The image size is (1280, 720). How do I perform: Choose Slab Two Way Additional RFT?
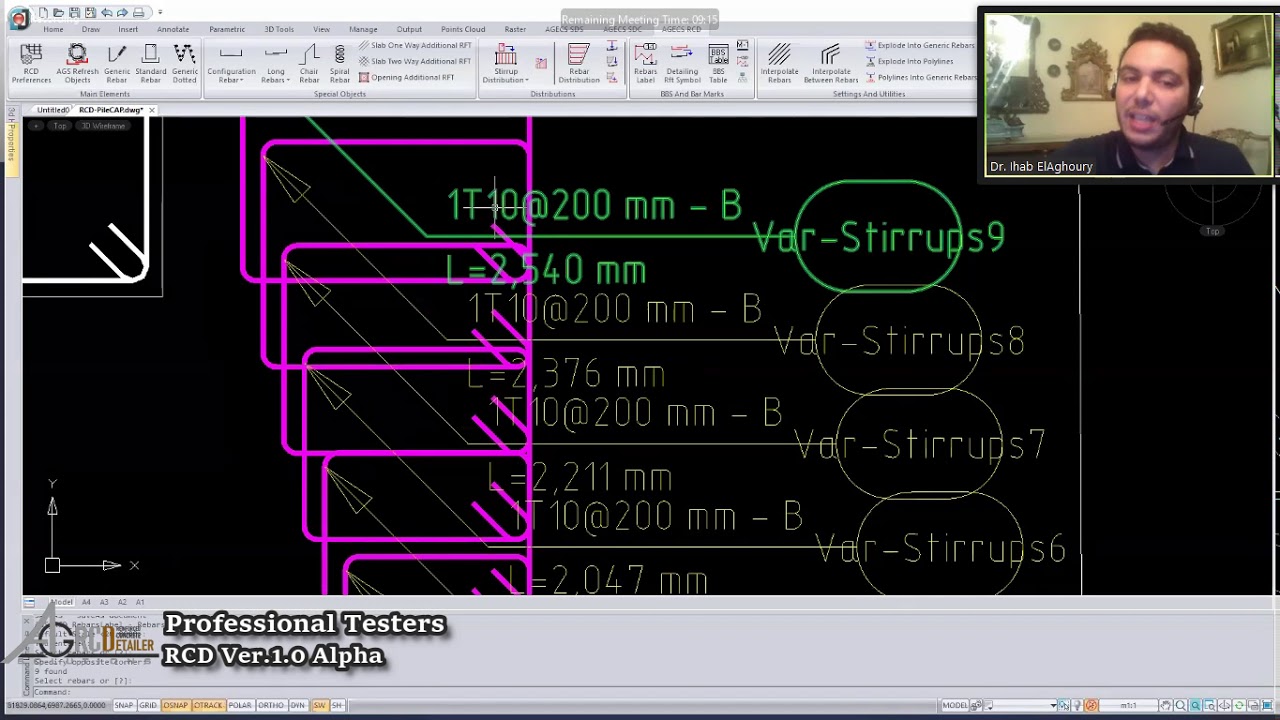(415, 61)
